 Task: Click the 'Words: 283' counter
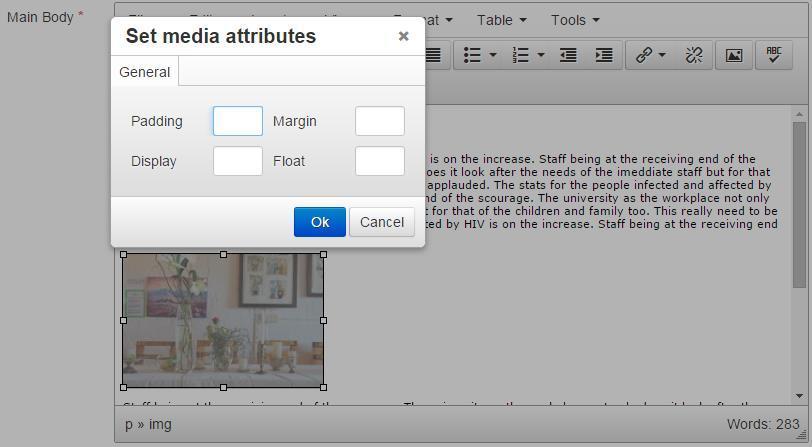763,424
